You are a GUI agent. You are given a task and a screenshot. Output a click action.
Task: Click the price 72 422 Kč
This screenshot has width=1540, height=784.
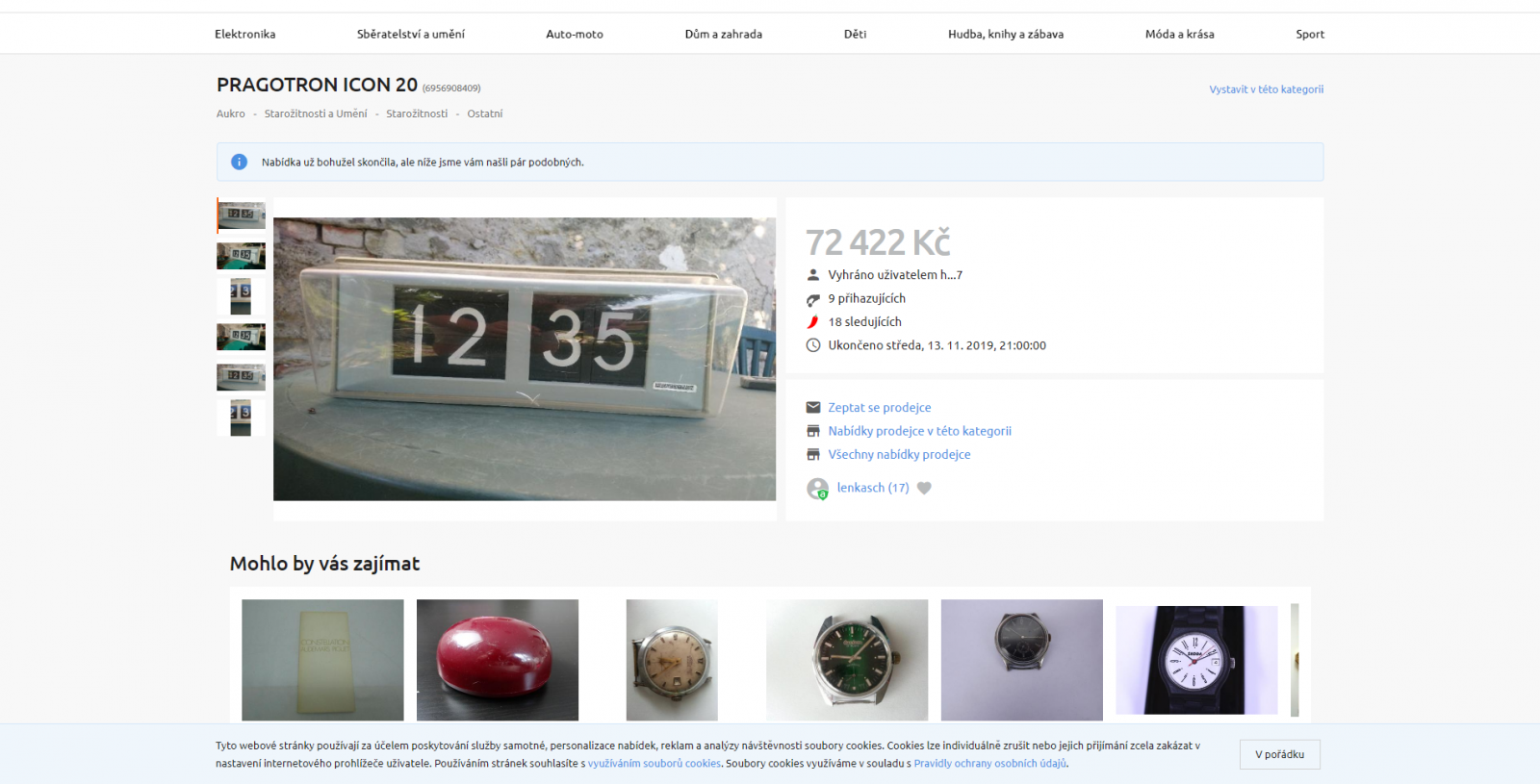click(878, 242)
